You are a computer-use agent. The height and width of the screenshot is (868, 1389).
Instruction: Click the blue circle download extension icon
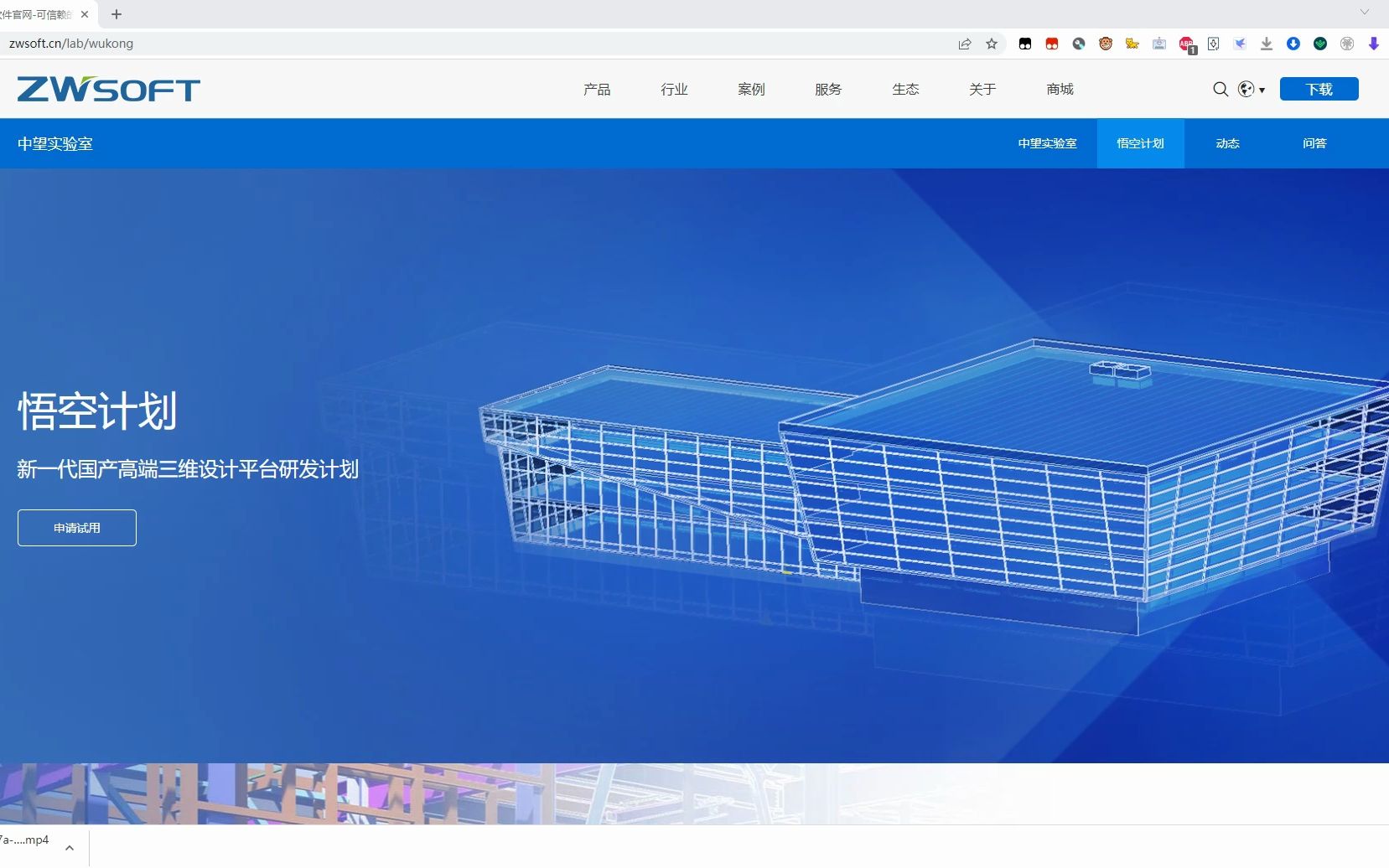(1293, 44)
